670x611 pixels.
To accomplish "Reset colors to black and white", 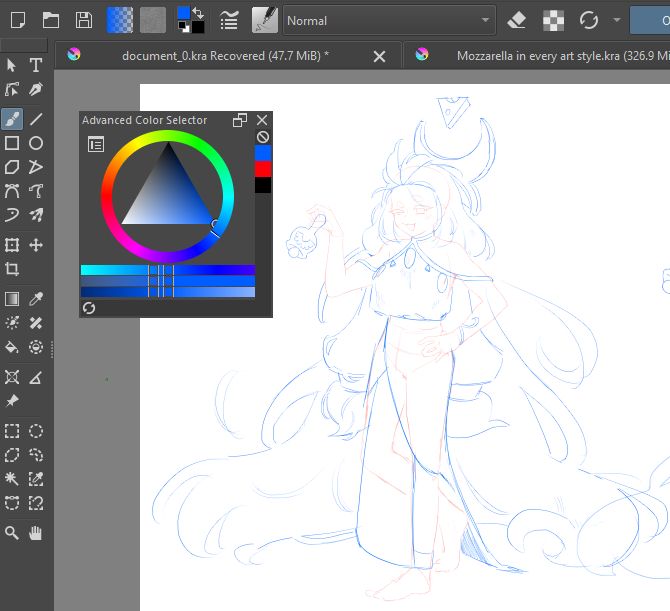I will click(x=184, y=27).
